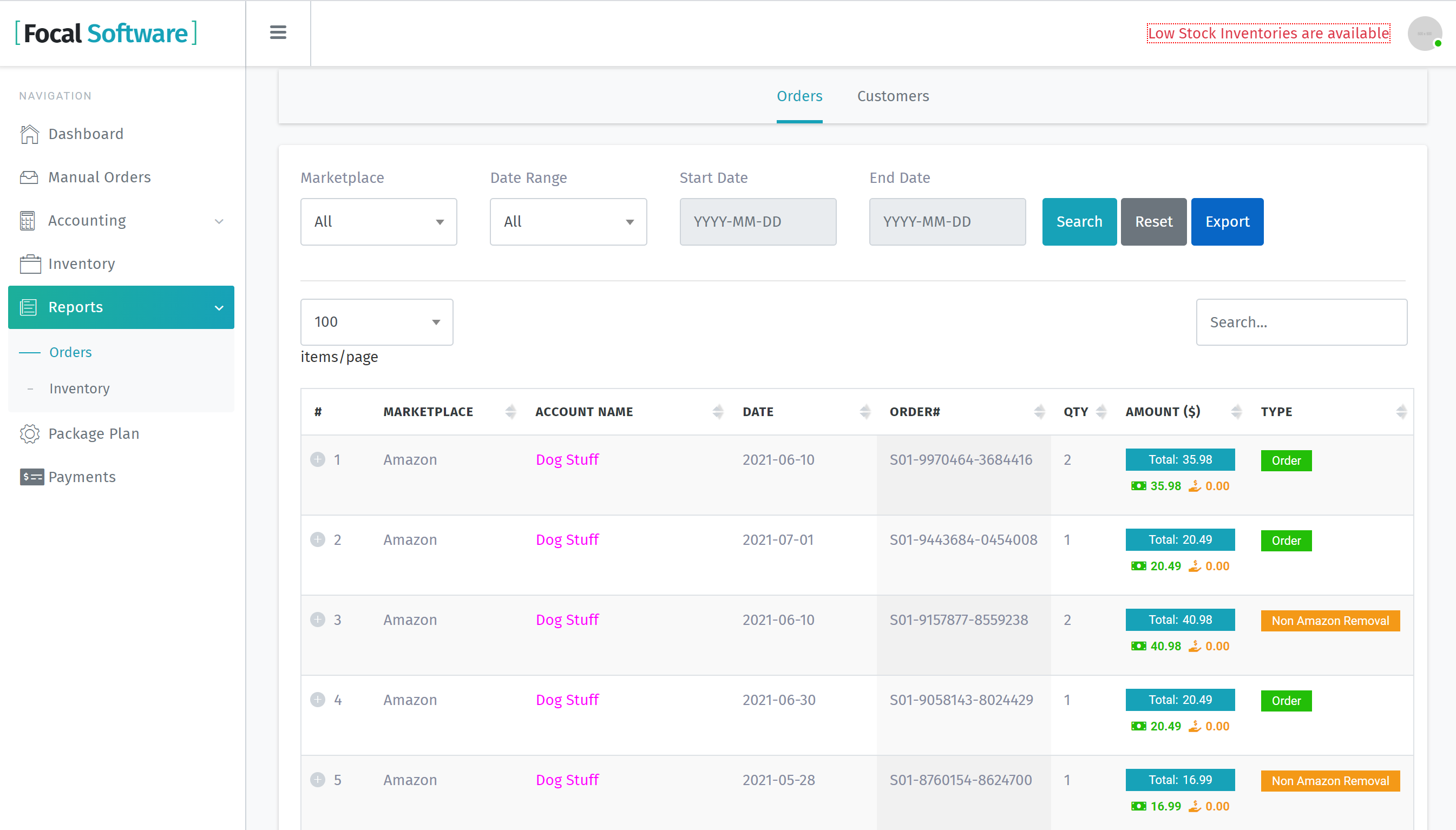
Task: Expand row 1 details with the plus toggle
Action: [x=318, y=459]
